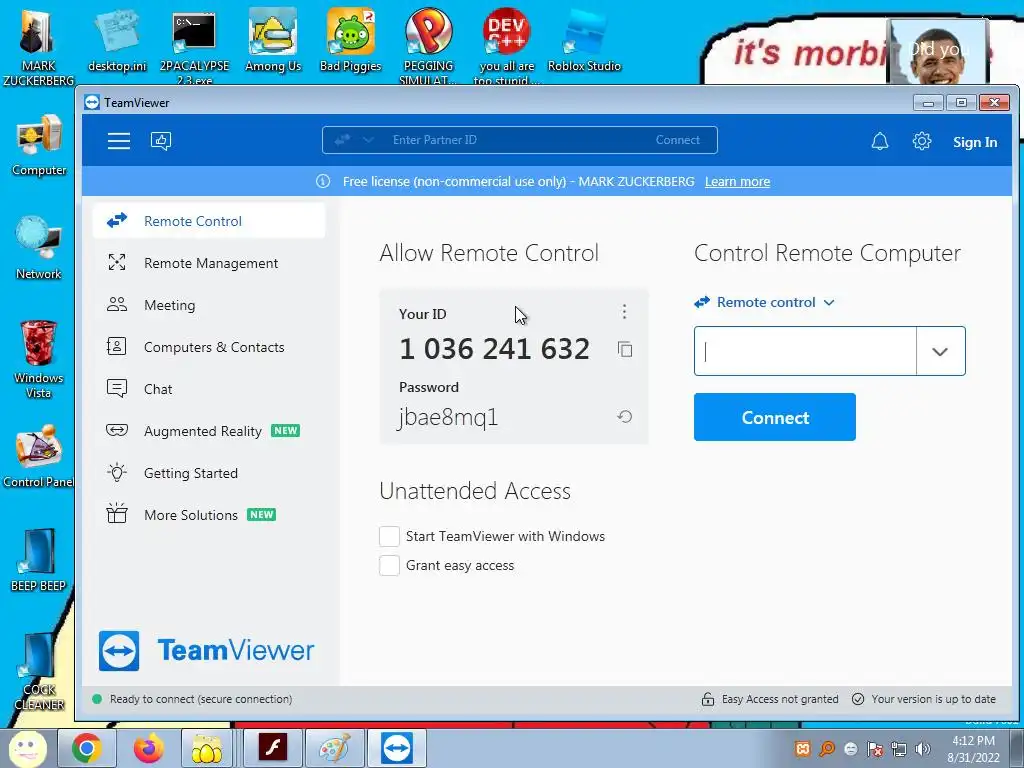Click the version up-to-date checkmark icon

click(x=857, y=699)
